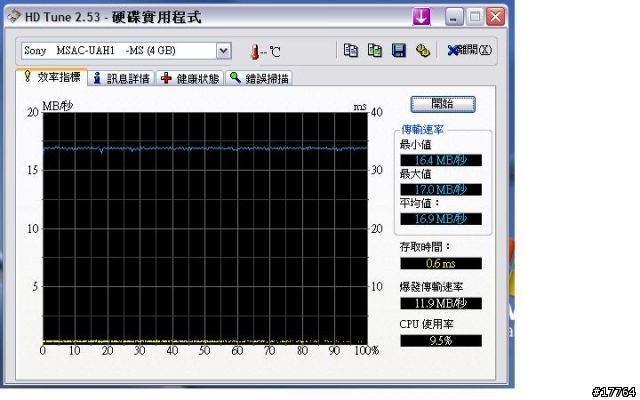Click the maximum value 17.0 MB/秒

point(441,190)
